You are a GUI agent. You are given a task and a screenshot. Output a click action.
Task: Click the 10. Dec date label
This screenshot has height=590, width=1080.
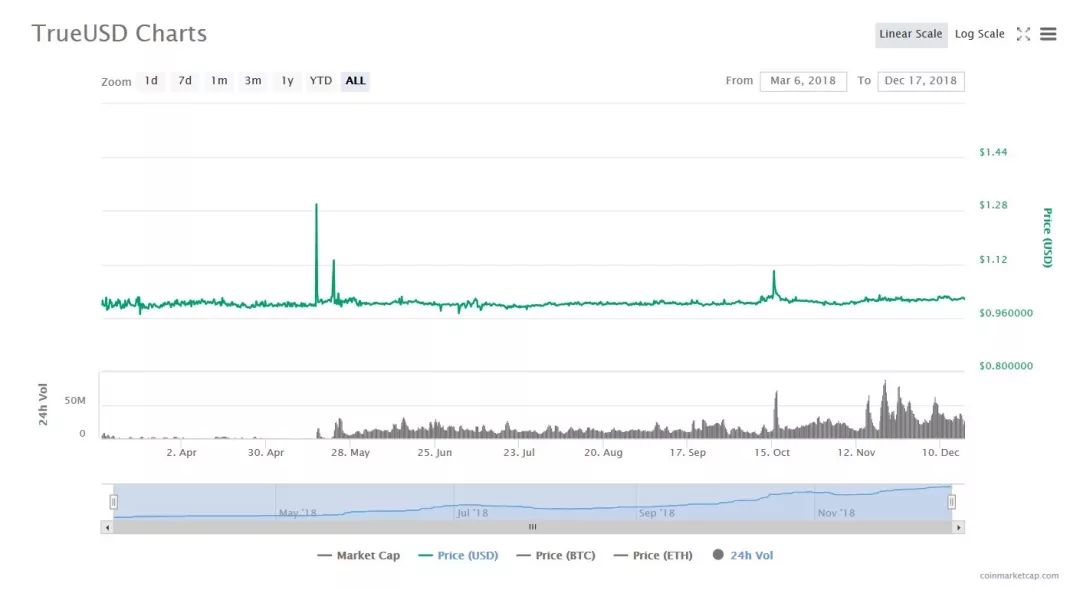pyautogui.click(x=940, y=453)
